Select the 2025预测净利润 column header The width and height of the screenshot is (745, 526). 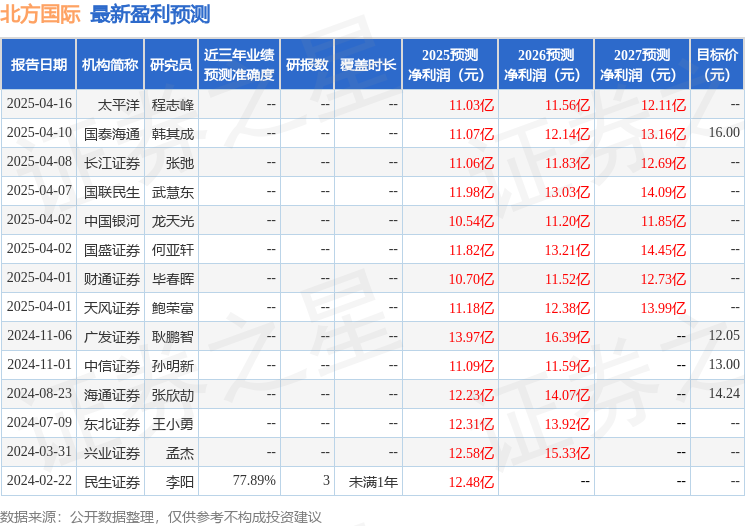click(450, 65)
